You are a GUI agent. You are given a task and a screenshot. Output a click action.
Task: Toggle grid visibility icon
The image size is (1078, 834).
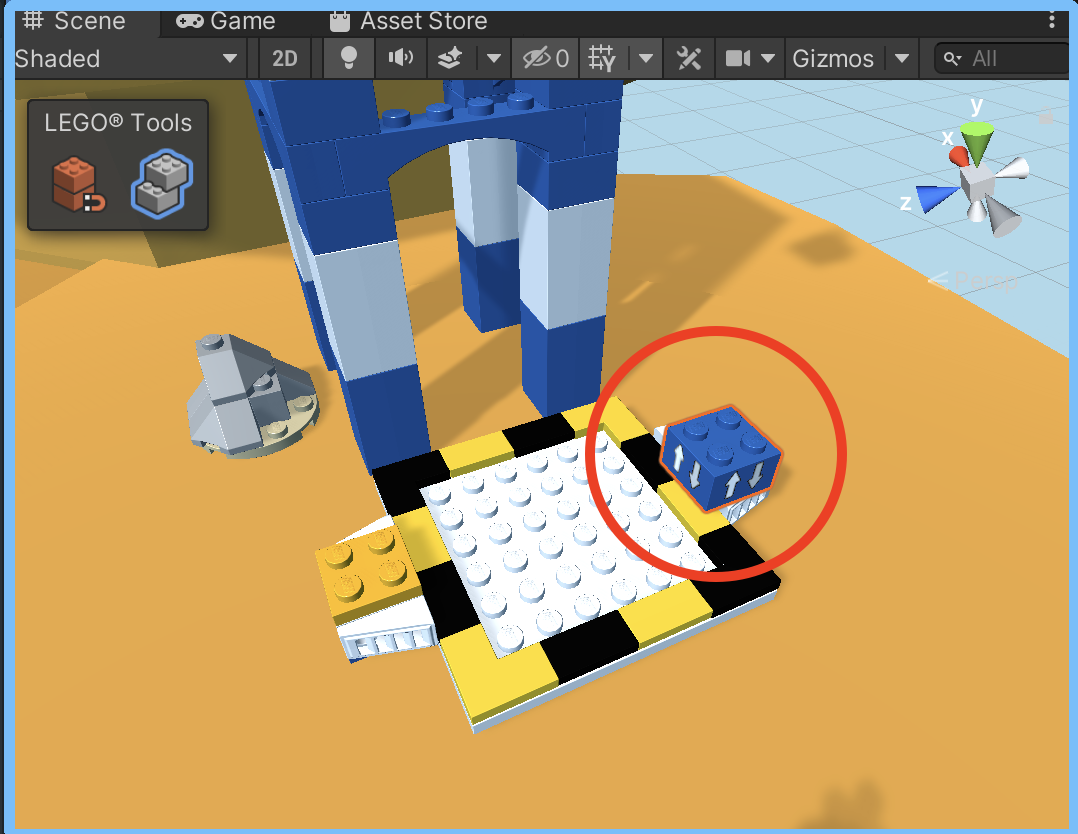tap(602, 59)
